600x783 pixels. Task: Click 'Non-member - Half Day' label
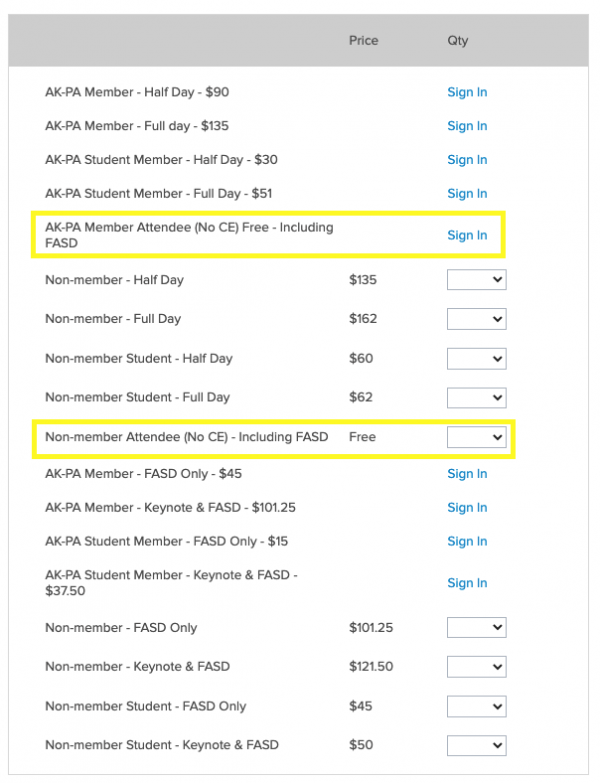[x=114, y=280]
